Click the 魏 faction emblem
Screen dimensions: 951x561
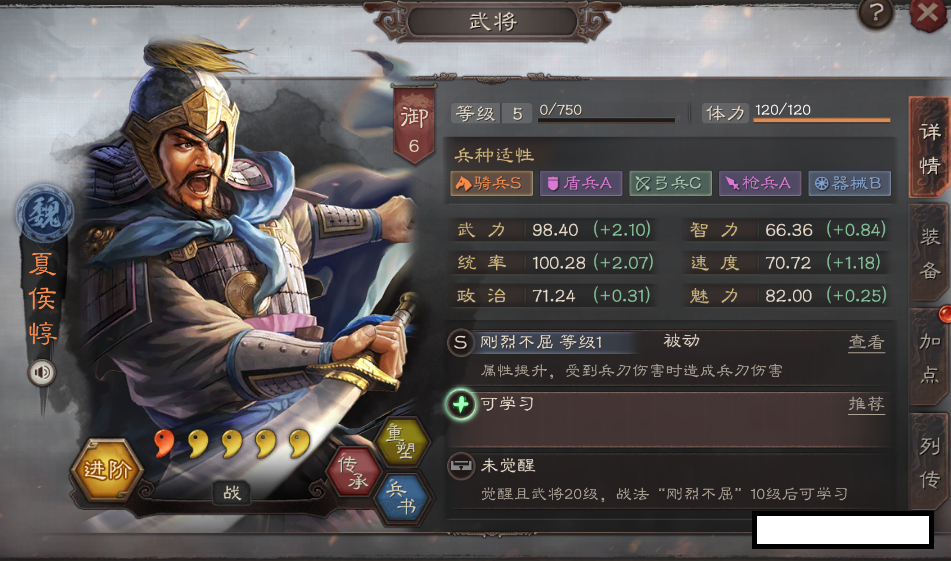(44, 213)
